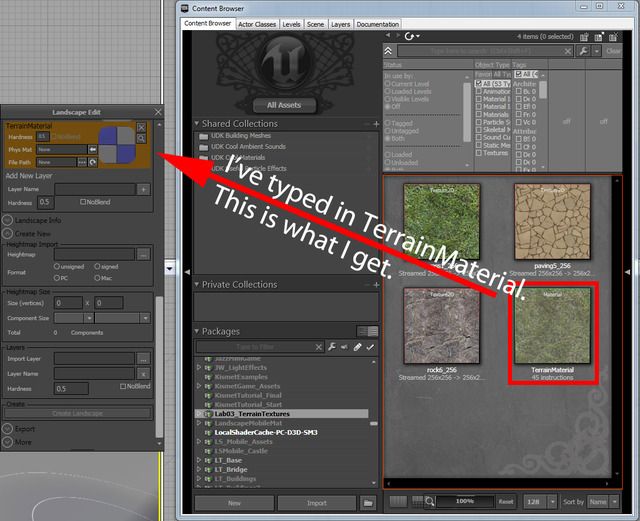Enable NoBlend in Layers section
The width and height of the screenshot is (640, 521).
point(123,386)
